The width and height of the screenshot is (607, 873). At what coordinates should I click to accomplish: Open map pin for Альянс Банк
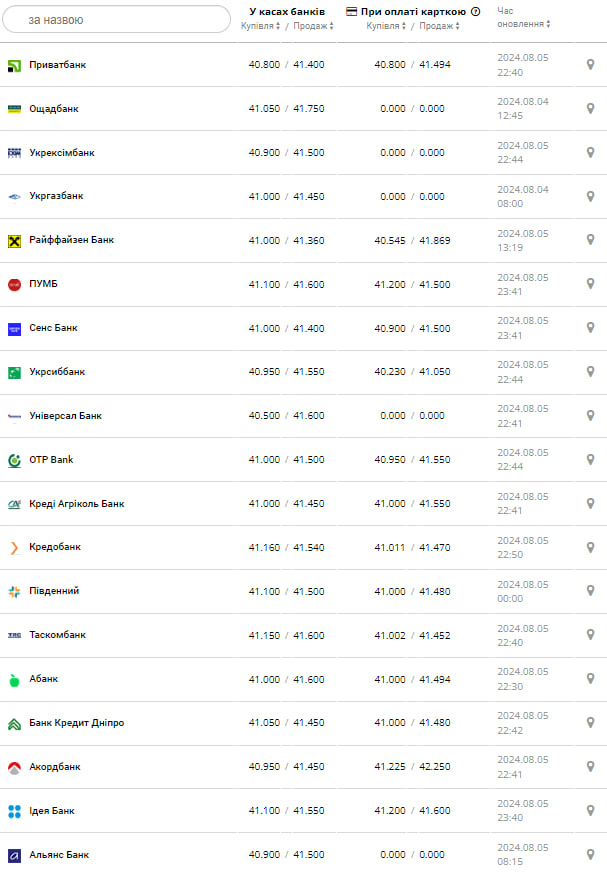point(590,855)
